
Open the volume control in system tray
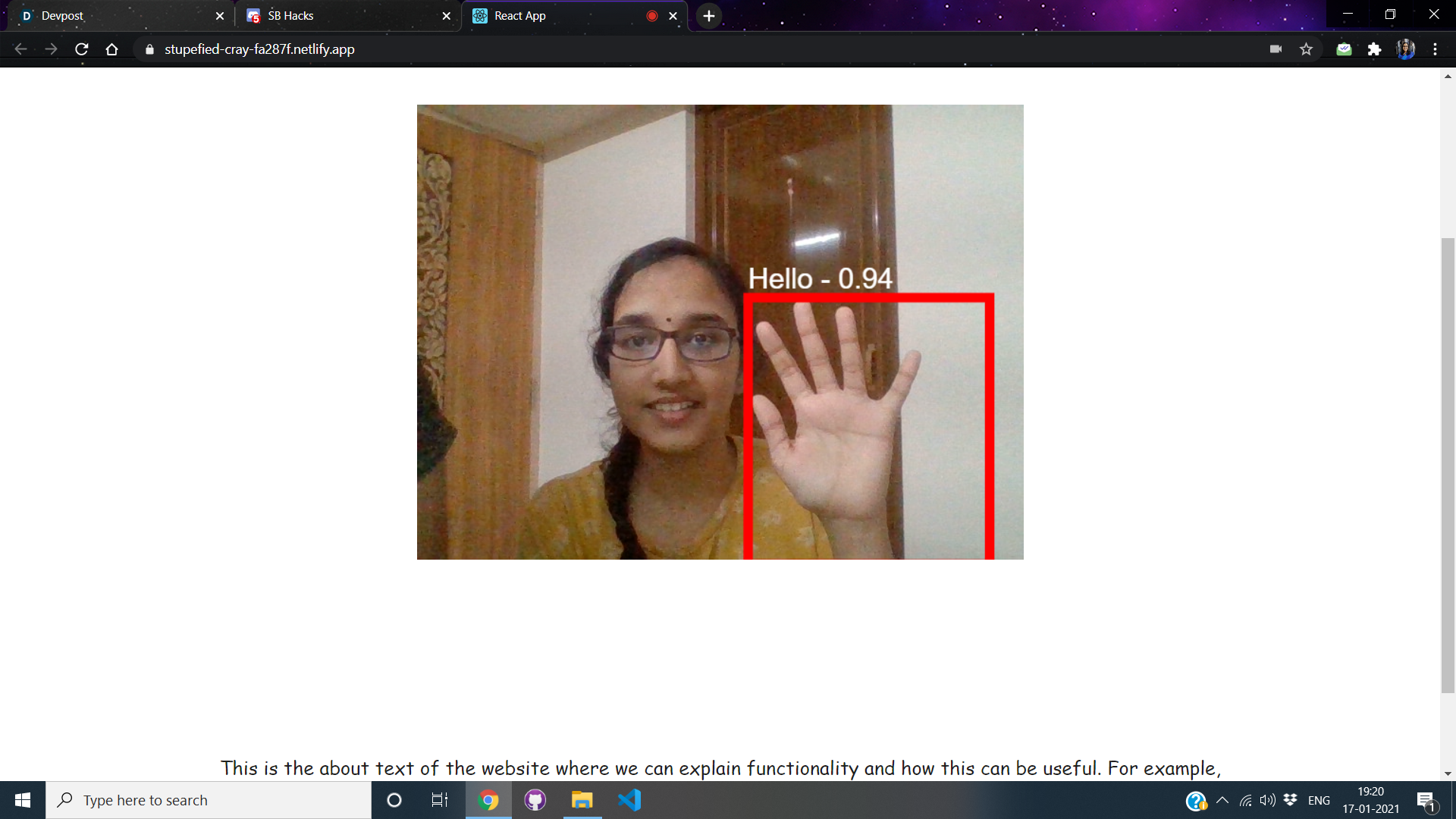pyautogui.click(x=1267, y=800)
